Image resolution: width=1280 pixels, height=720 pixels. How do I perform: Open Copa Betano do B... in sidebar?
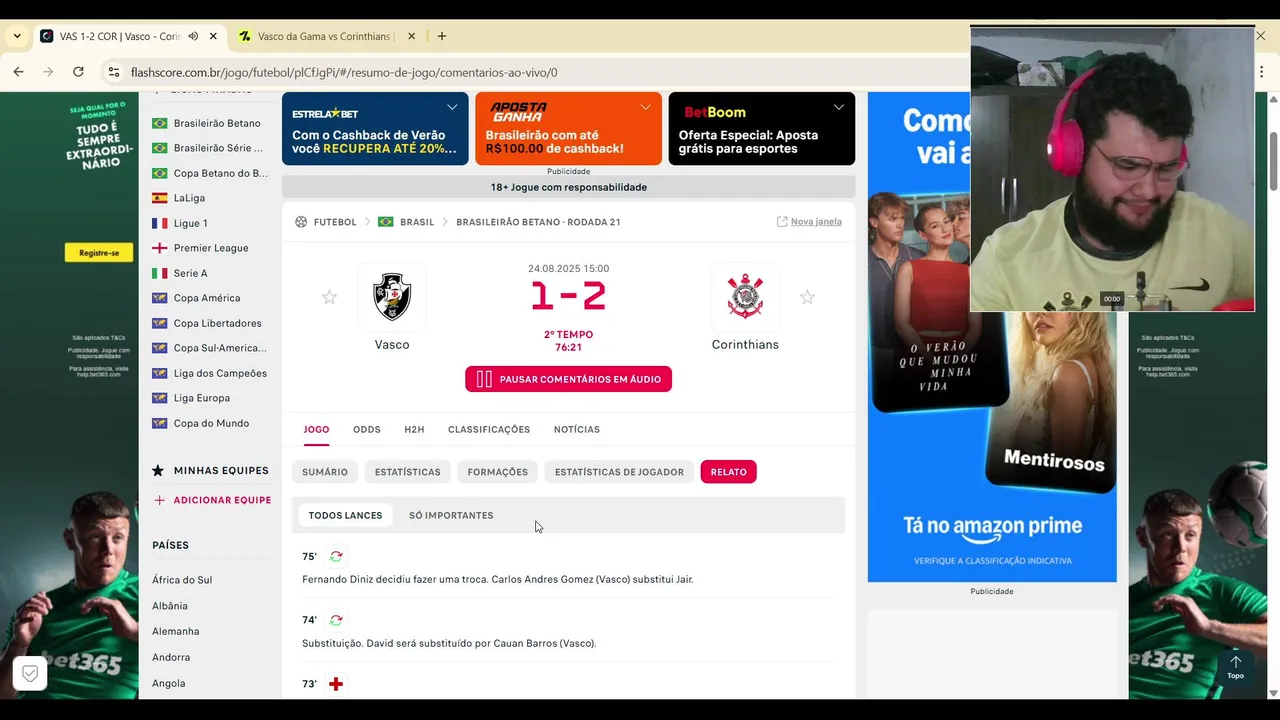[x=210, y=173]
